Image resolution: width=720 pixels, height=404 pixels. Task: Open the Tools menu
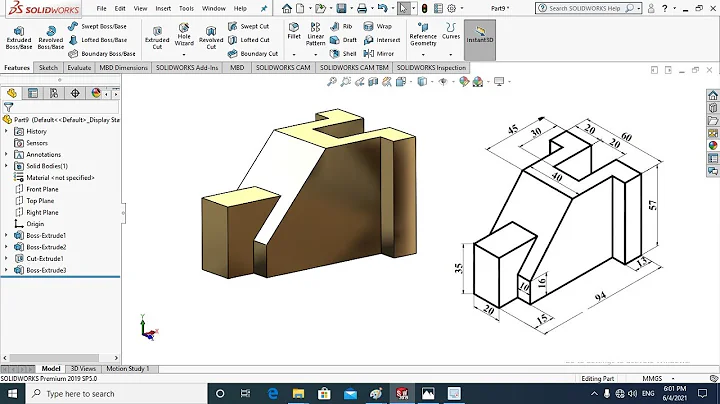click(186, 8)
